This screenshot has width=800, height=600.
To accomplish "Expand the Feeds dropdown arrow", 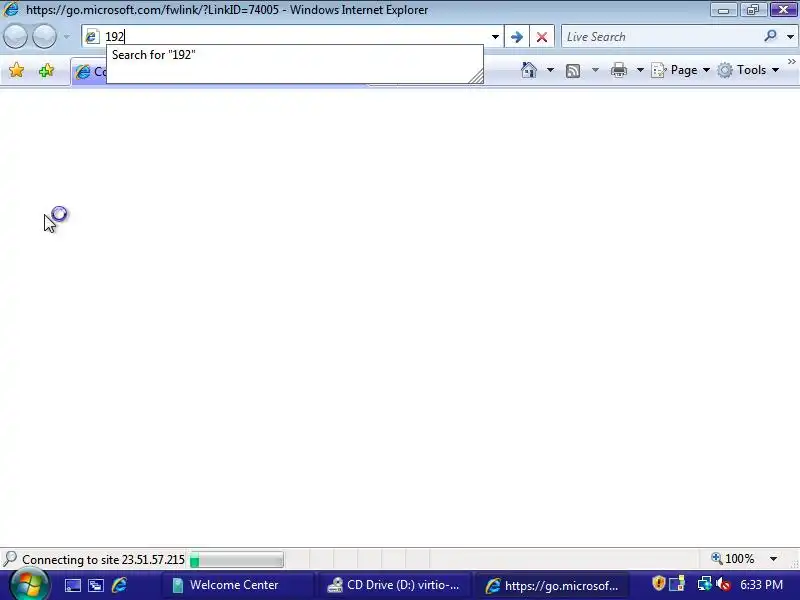I will coord(595,70).
